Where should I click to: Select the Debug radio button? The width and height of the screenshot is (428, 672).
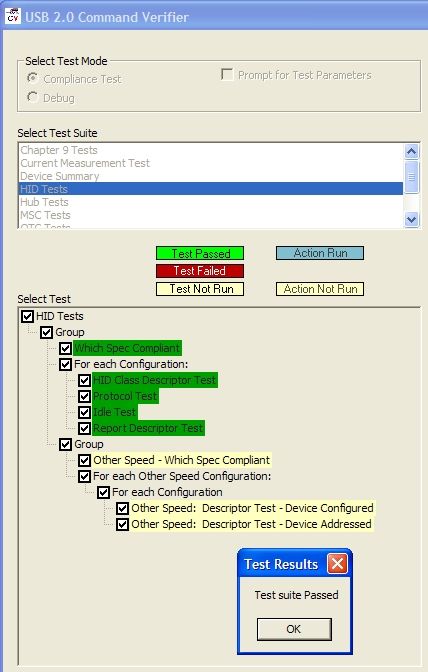(33, 97)
